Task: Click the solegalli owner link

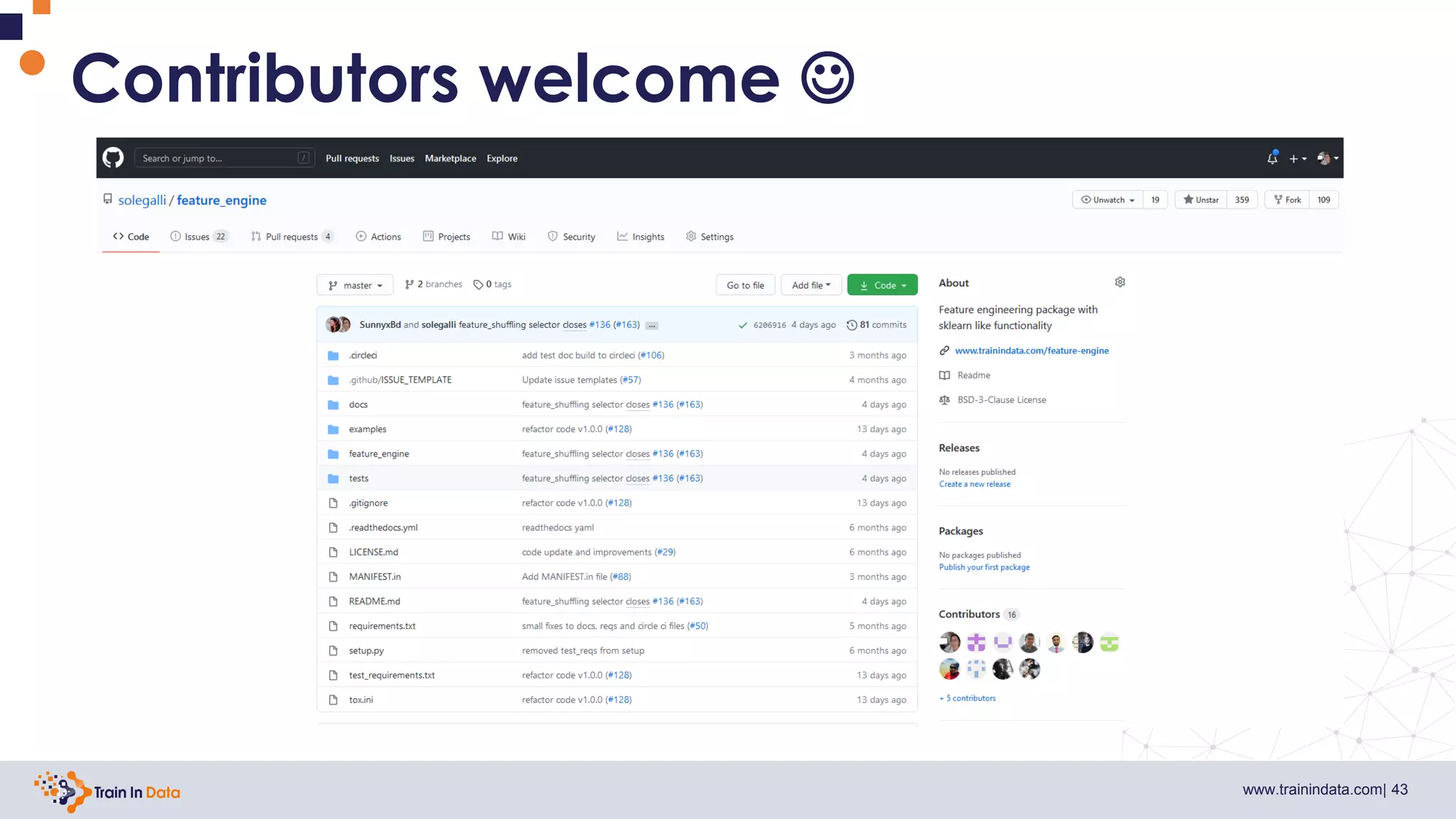Action: (x=142, y=200)
